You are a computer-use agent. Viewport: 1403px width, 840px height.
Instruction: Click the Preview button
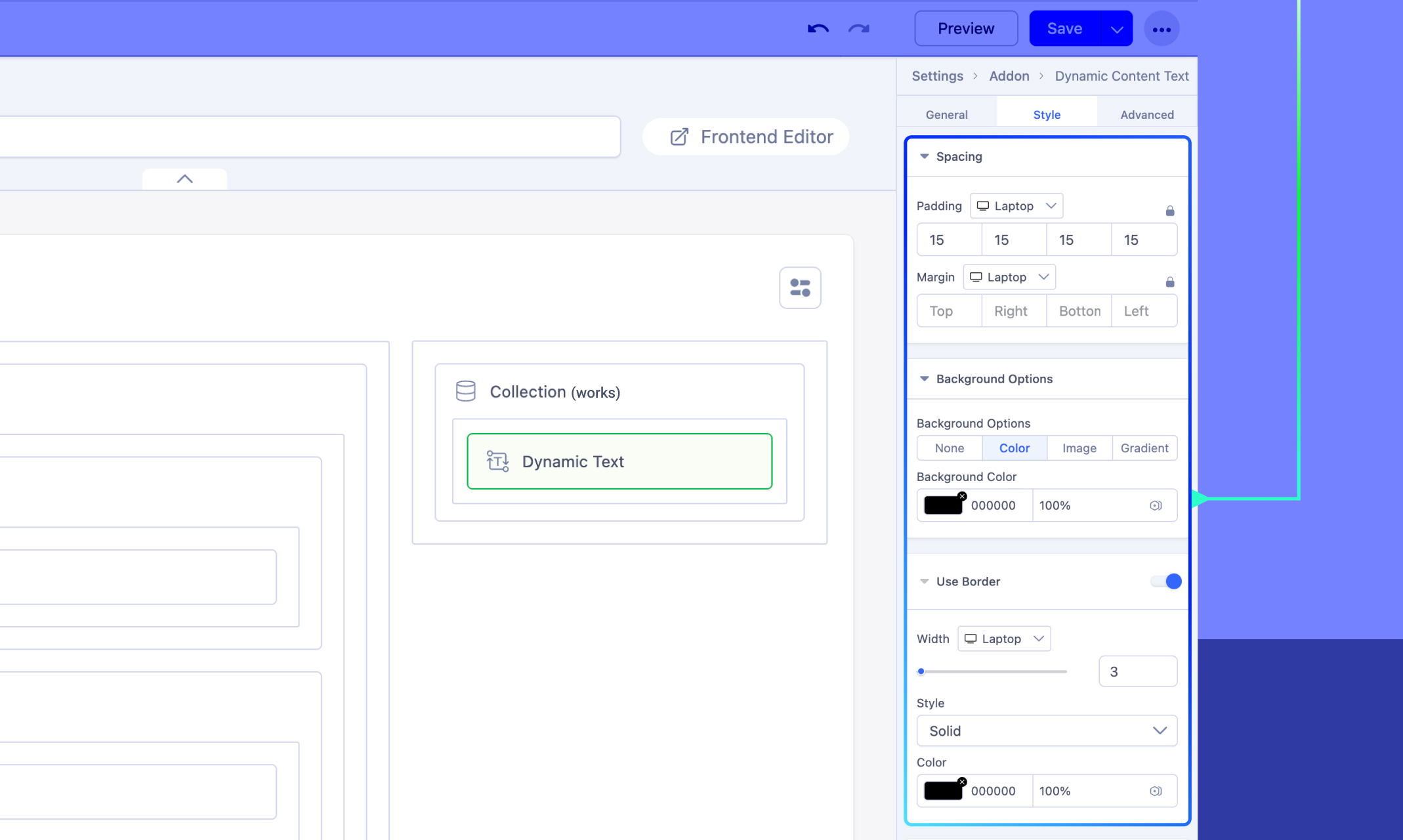point(965,29)
